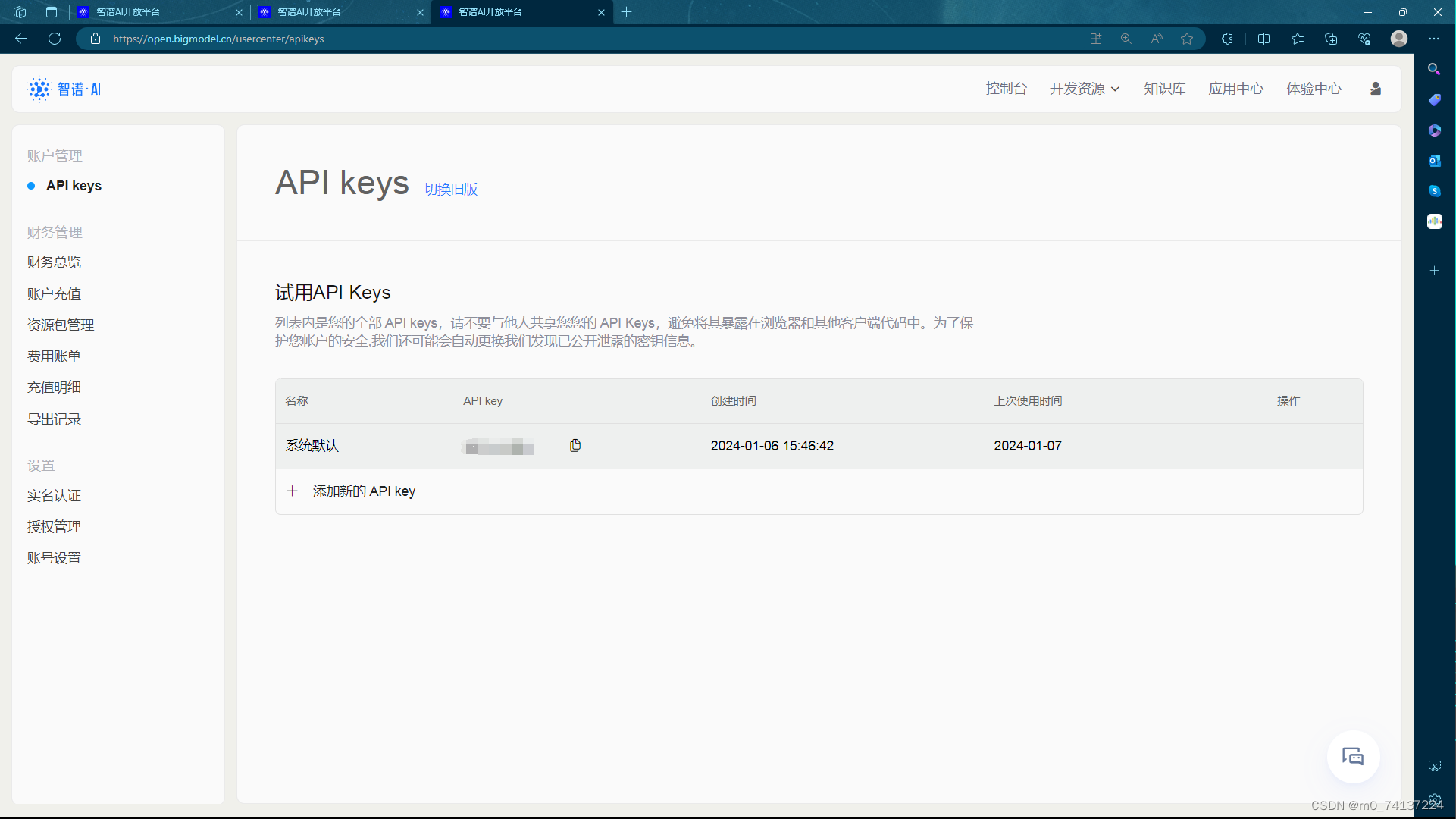Open the tab actions menu button

52,12
